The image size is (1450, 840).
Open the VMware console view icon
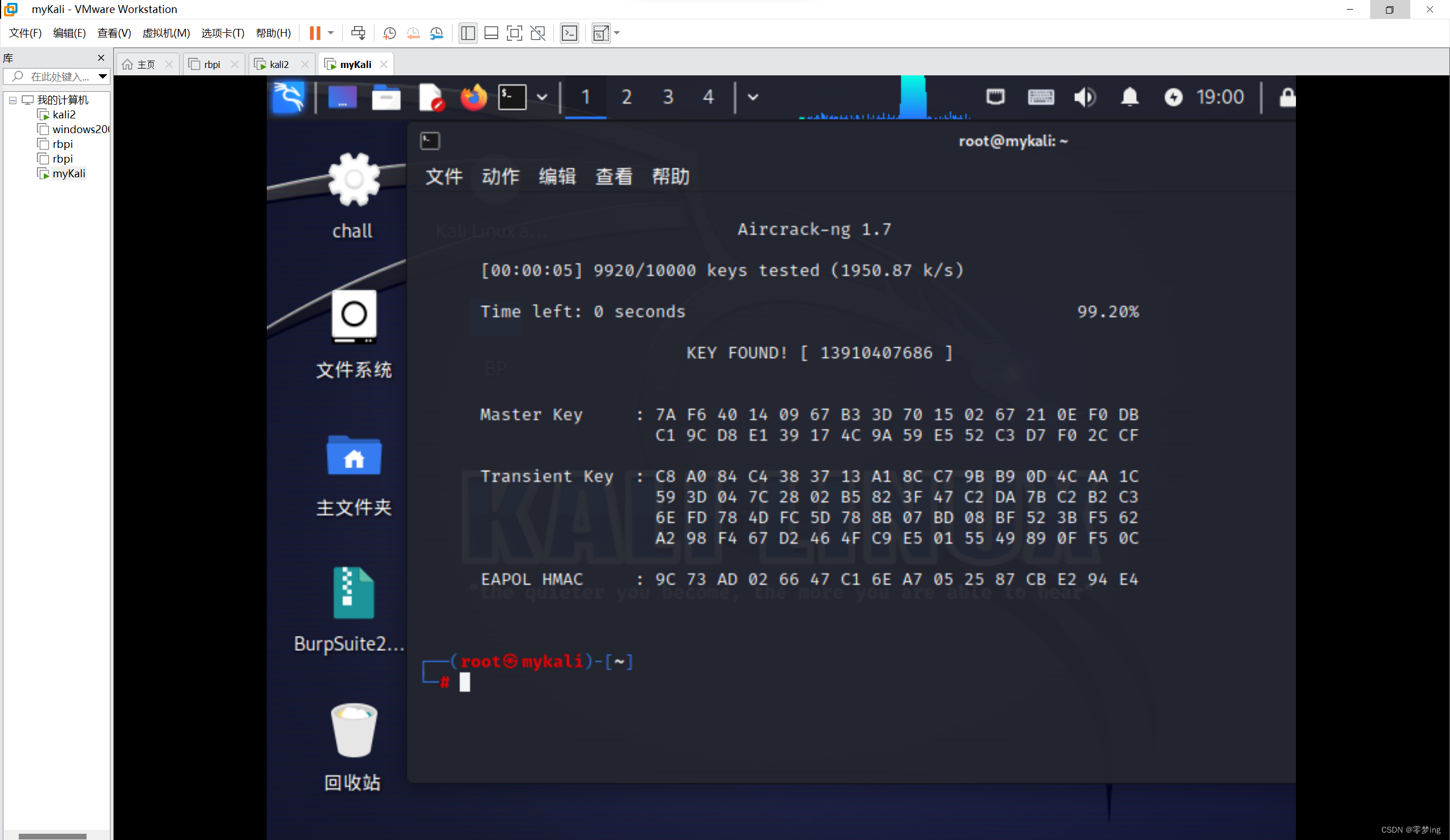(x=569, y=33)
